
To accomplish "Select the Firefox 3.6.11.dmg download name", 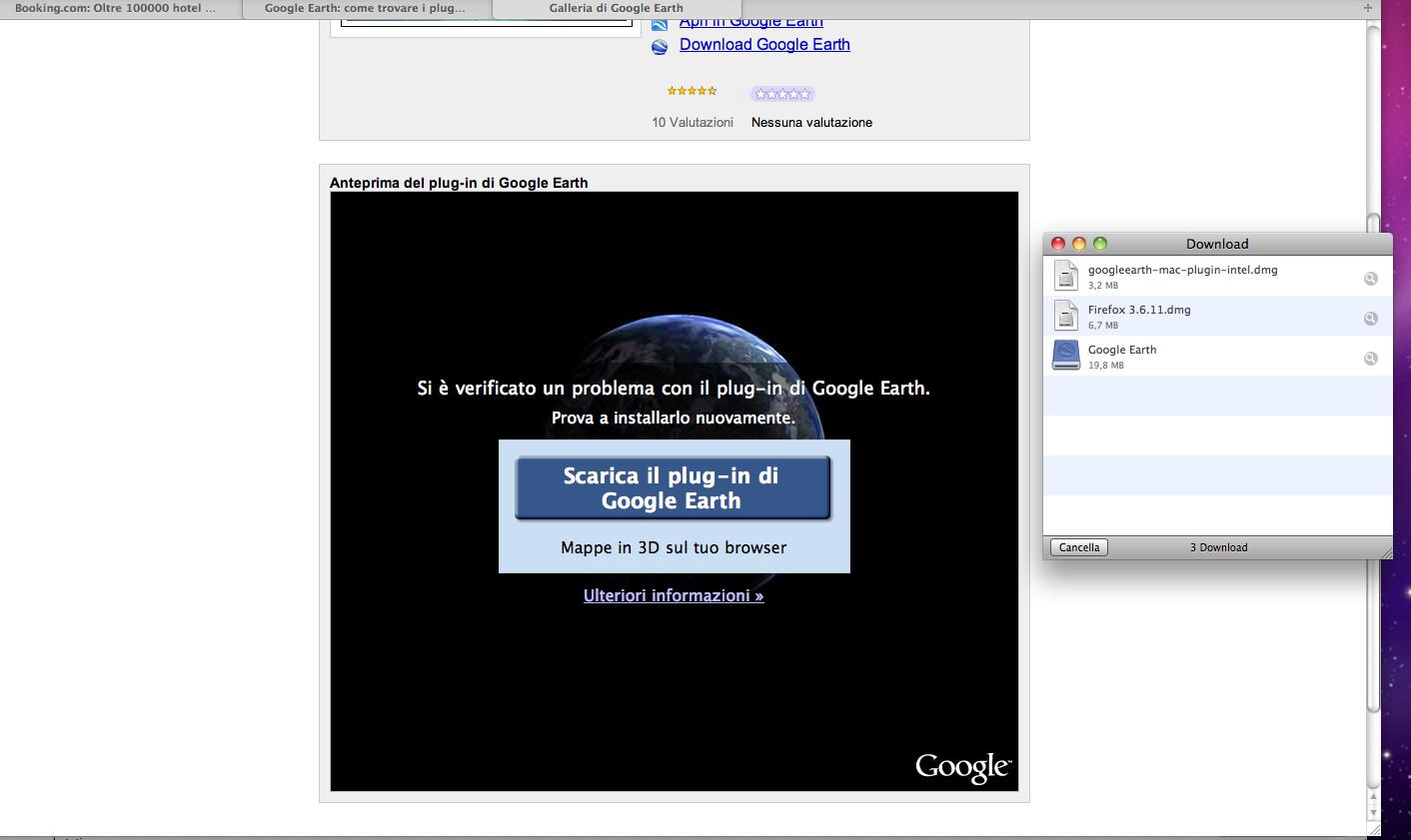I will click(x=1139, y=310).
